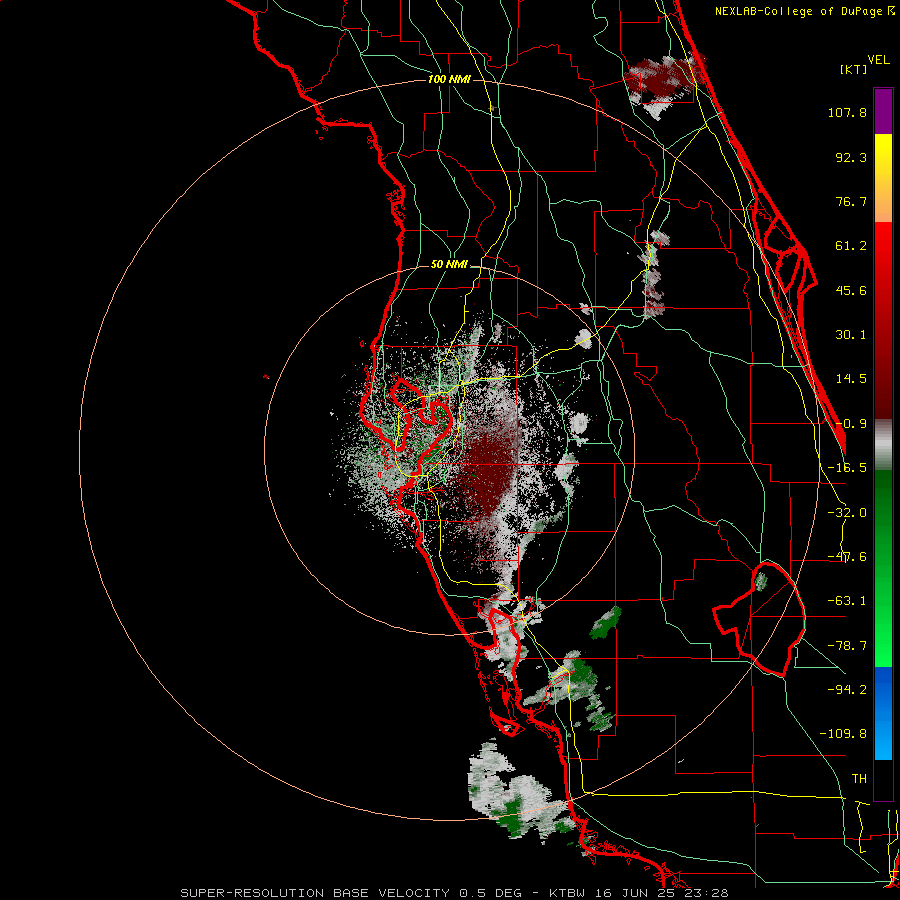
Task: Select the -94.2 legend value
Action: pyautogui.click(x=847, y=690)
